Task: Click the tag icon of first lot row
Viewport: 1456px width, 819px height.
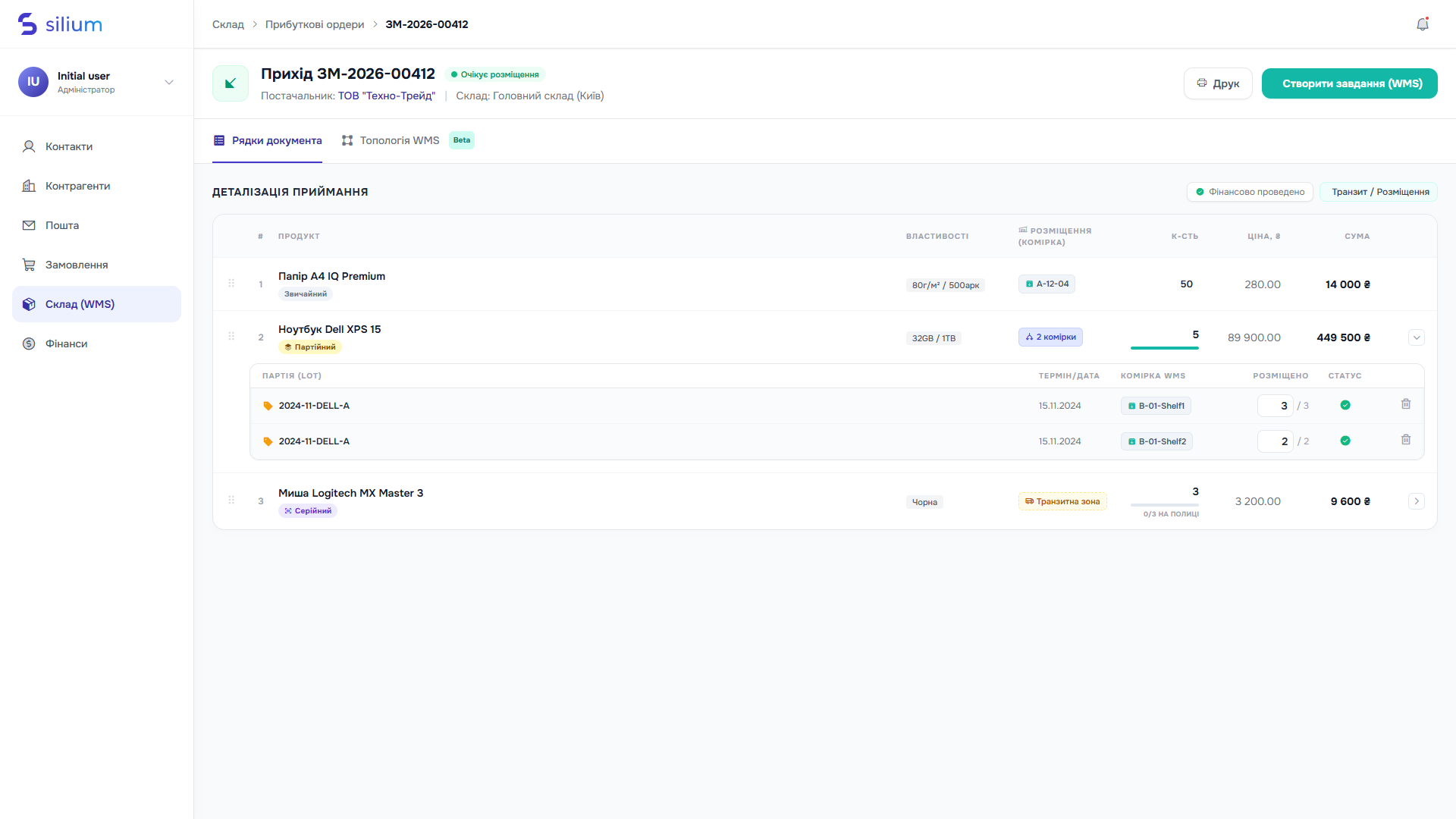Action: coord(268,406)
